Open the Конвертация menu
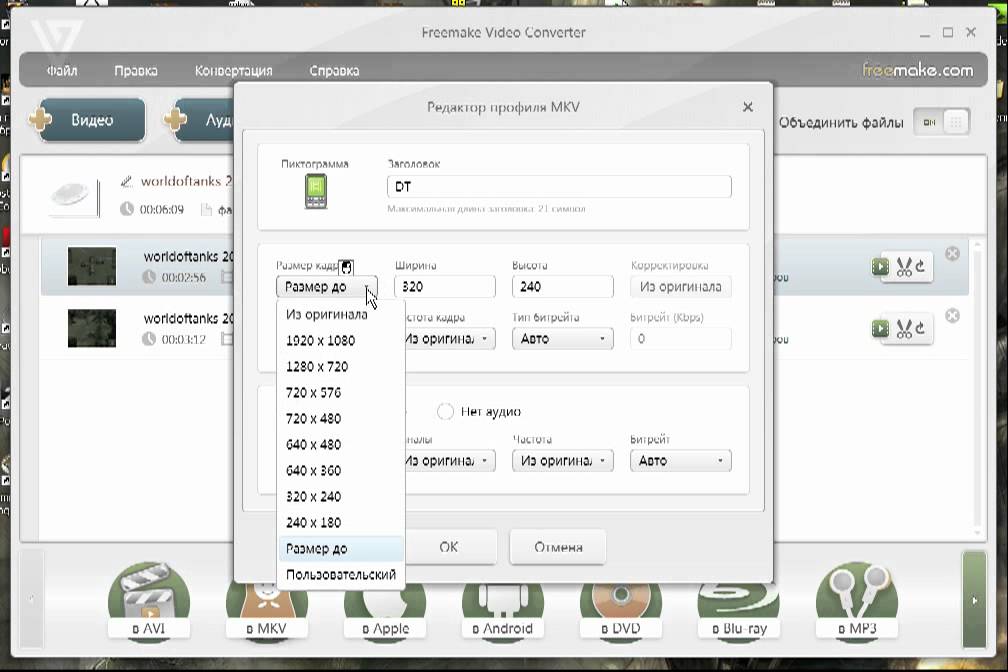This screenshot has width=1008, height=672. point(233,71)
